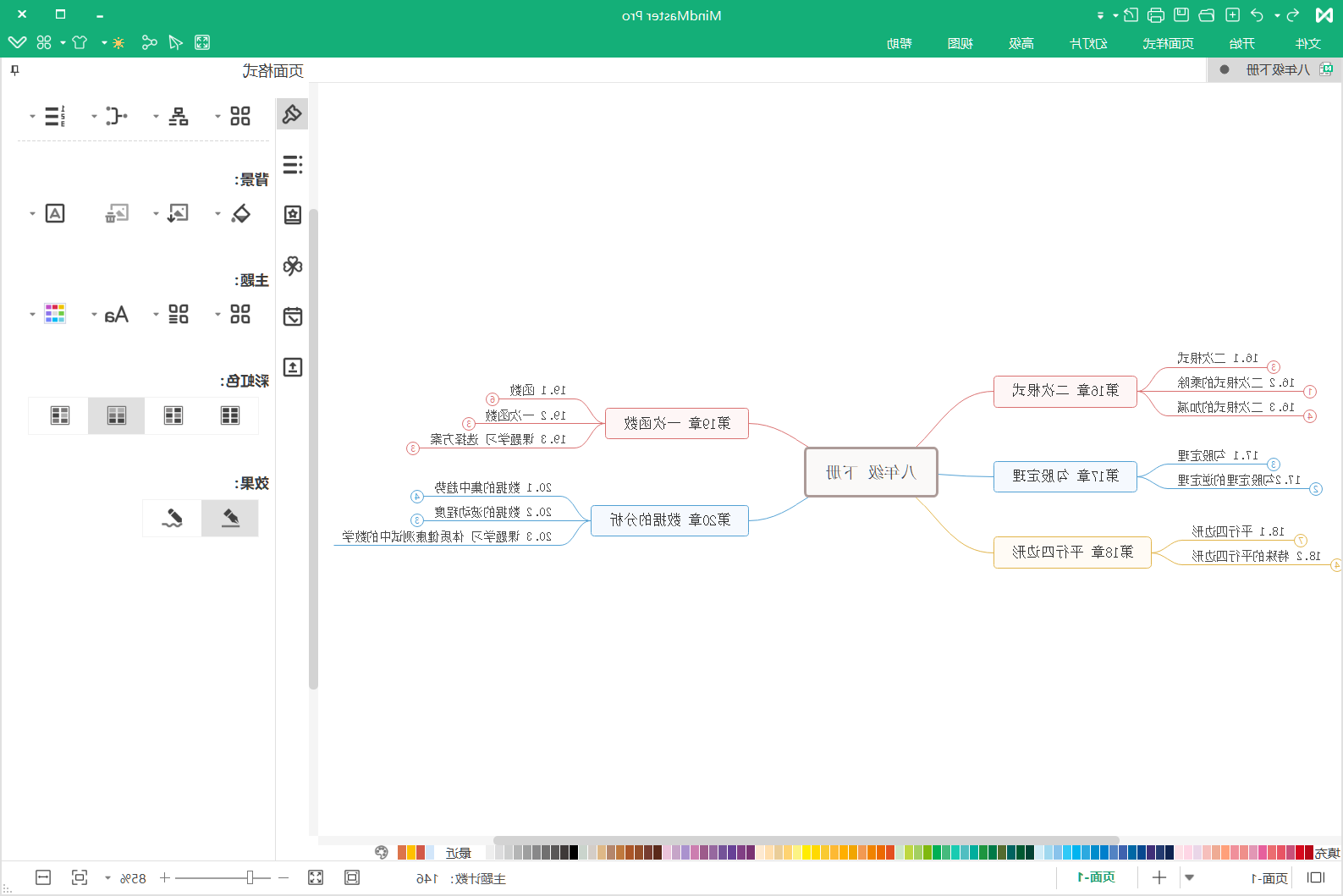The image size is (1343, 896).
Task: Select the central 八年级 下册 topic
Action: pos(871,472)
